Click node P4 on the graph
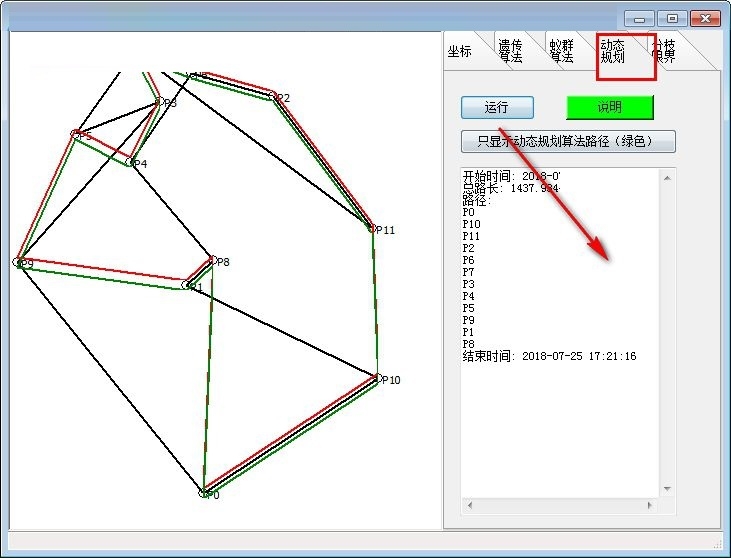 tap(130, 162)
